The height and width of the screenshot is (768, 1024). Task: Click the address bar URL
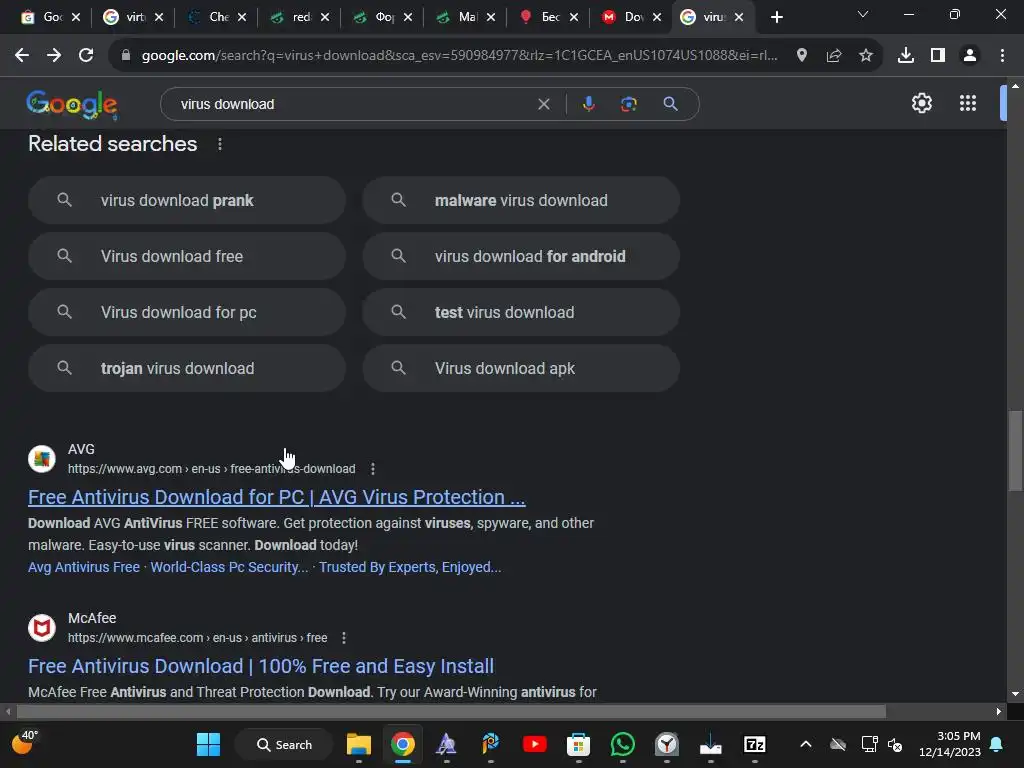(460, 56)
